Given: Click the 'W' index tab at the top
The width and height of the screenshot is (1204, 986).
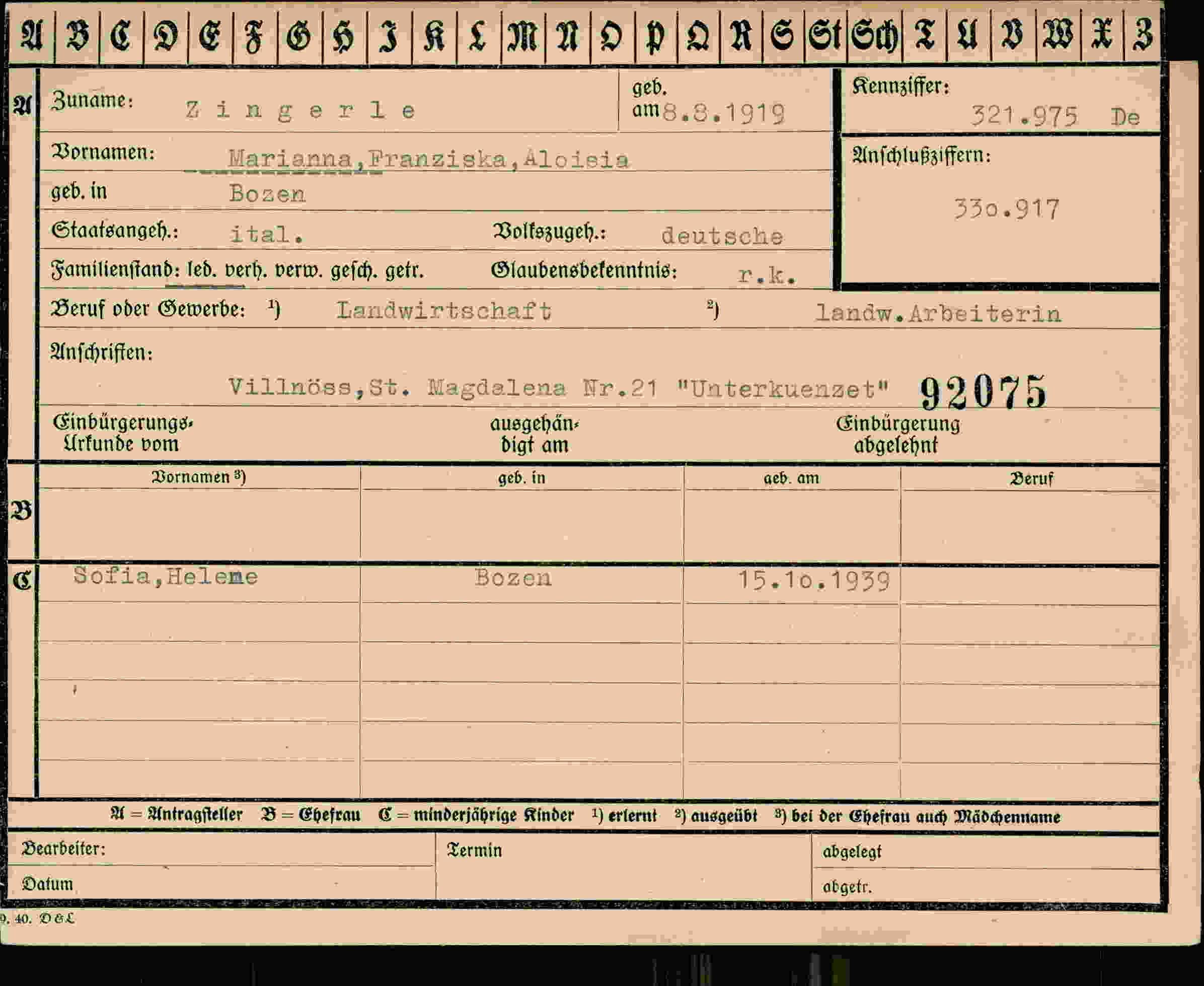Looking at the screenshot, I should pos(1058,34).
